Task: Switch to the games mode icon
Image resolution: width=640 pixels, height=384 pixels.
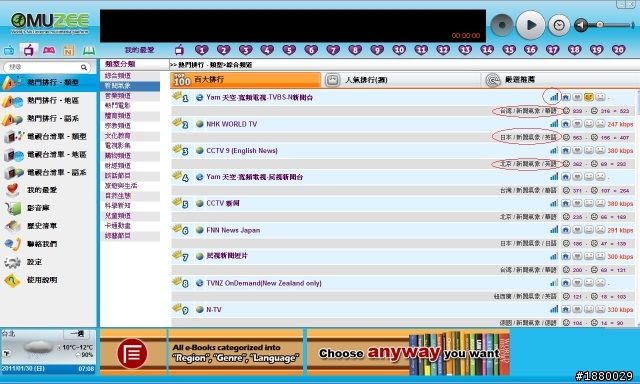Action: (49, 50)
